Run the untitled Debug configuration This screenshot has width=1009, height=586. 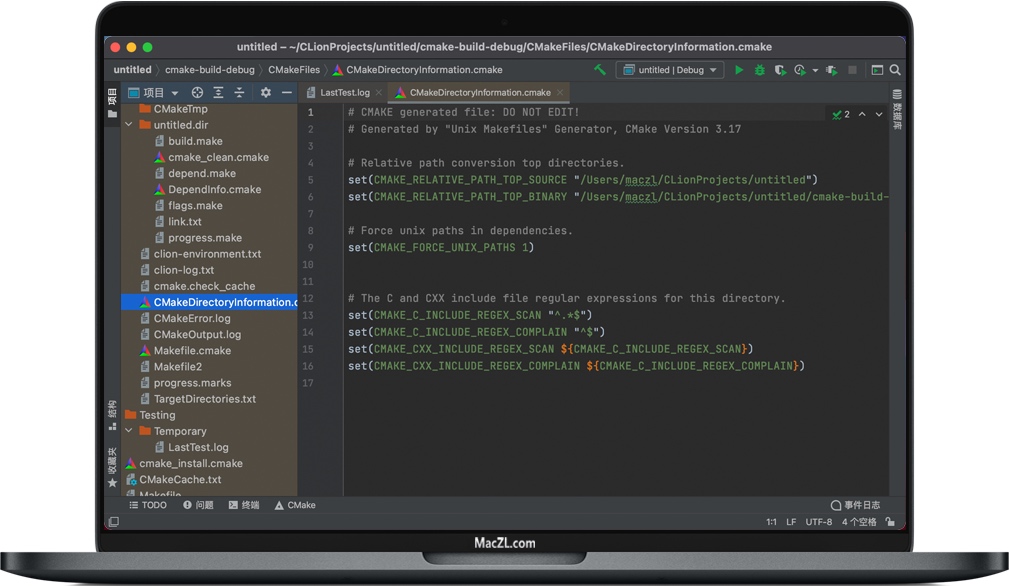pos(739,70)
